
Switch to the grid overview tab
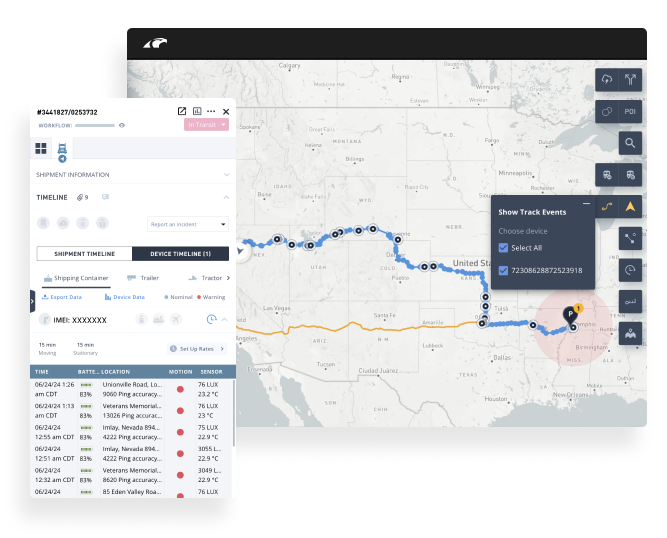pos(41,148)
